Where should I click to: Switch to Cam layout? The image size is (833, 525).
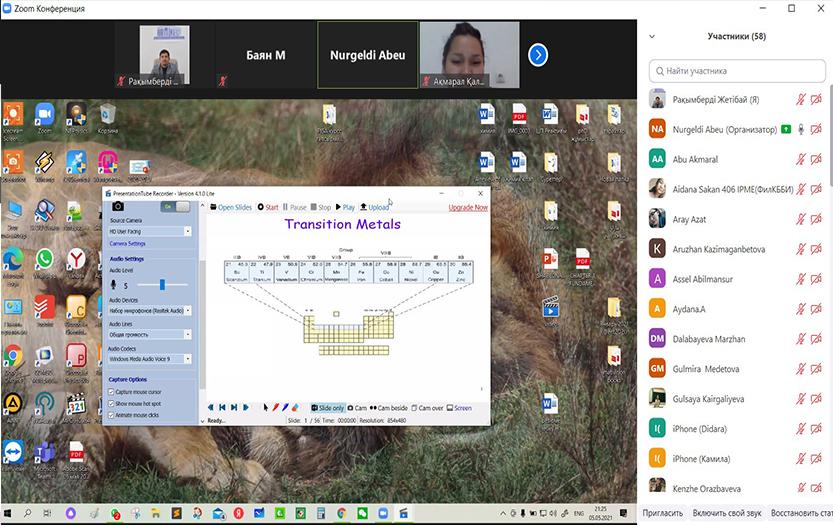[x=357, y=408]
